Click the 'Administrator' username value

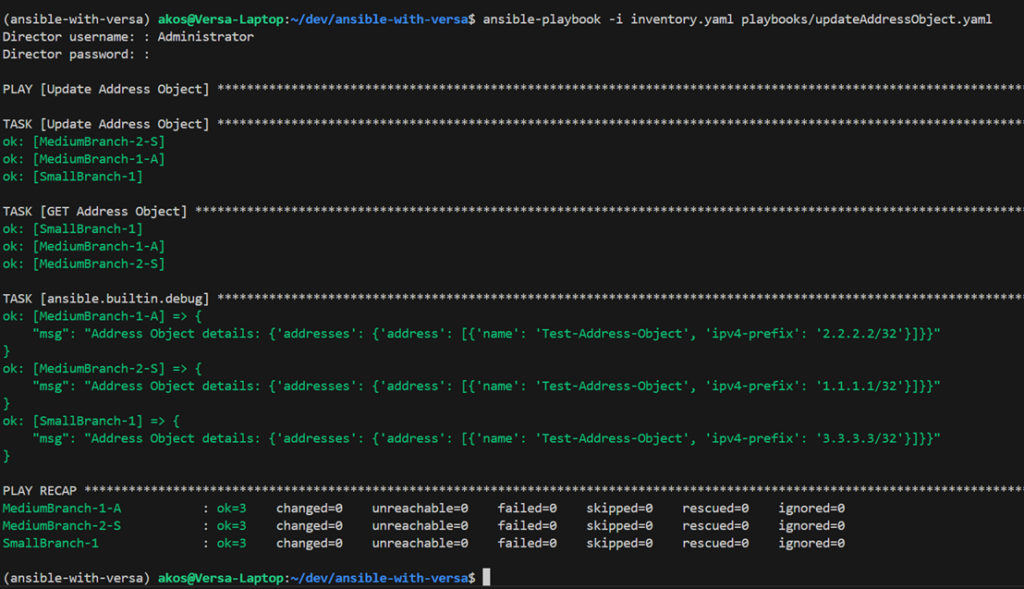tap(205, 37)
